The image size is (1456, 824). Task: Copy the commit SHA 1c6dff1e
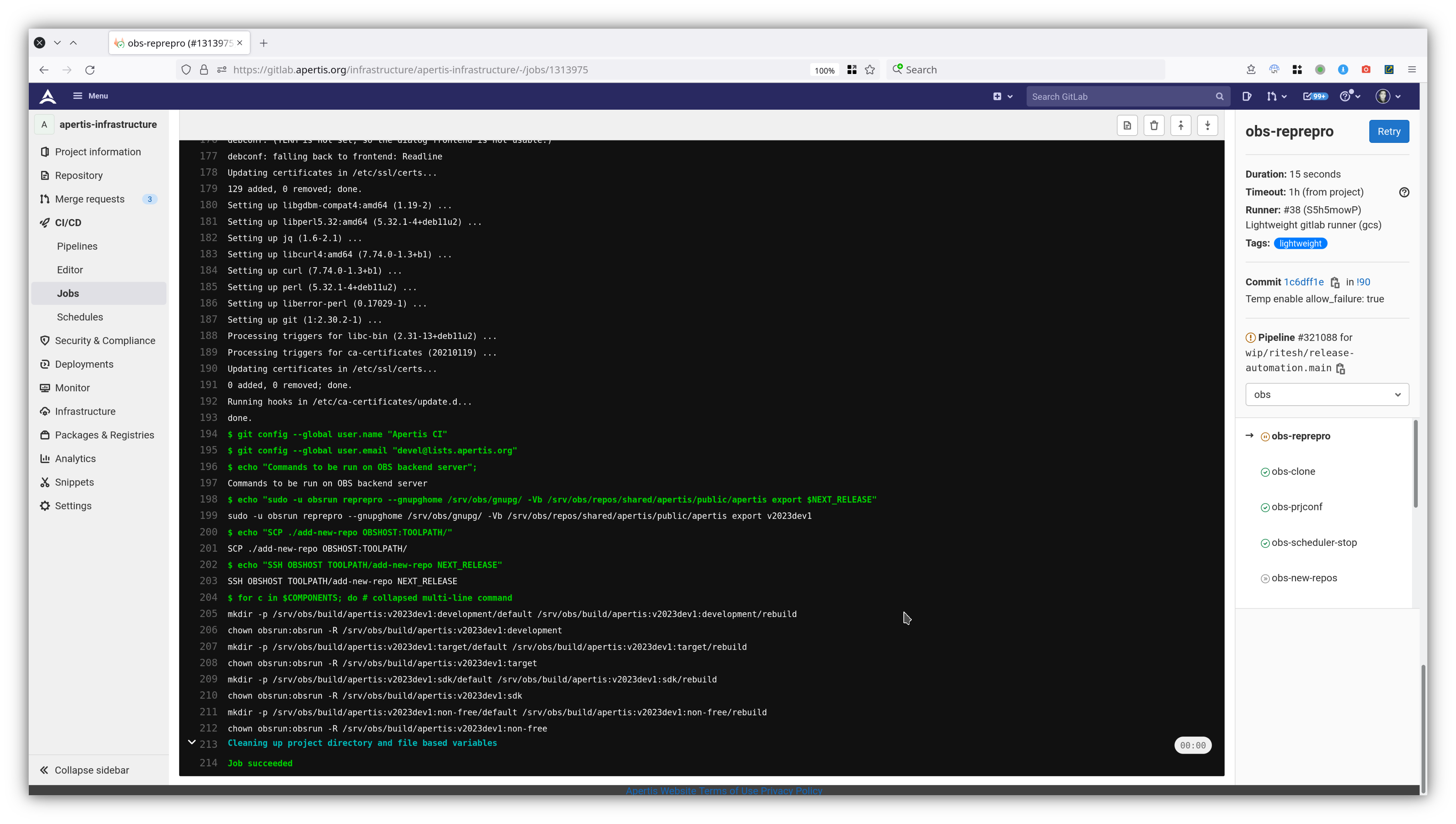1335,282
